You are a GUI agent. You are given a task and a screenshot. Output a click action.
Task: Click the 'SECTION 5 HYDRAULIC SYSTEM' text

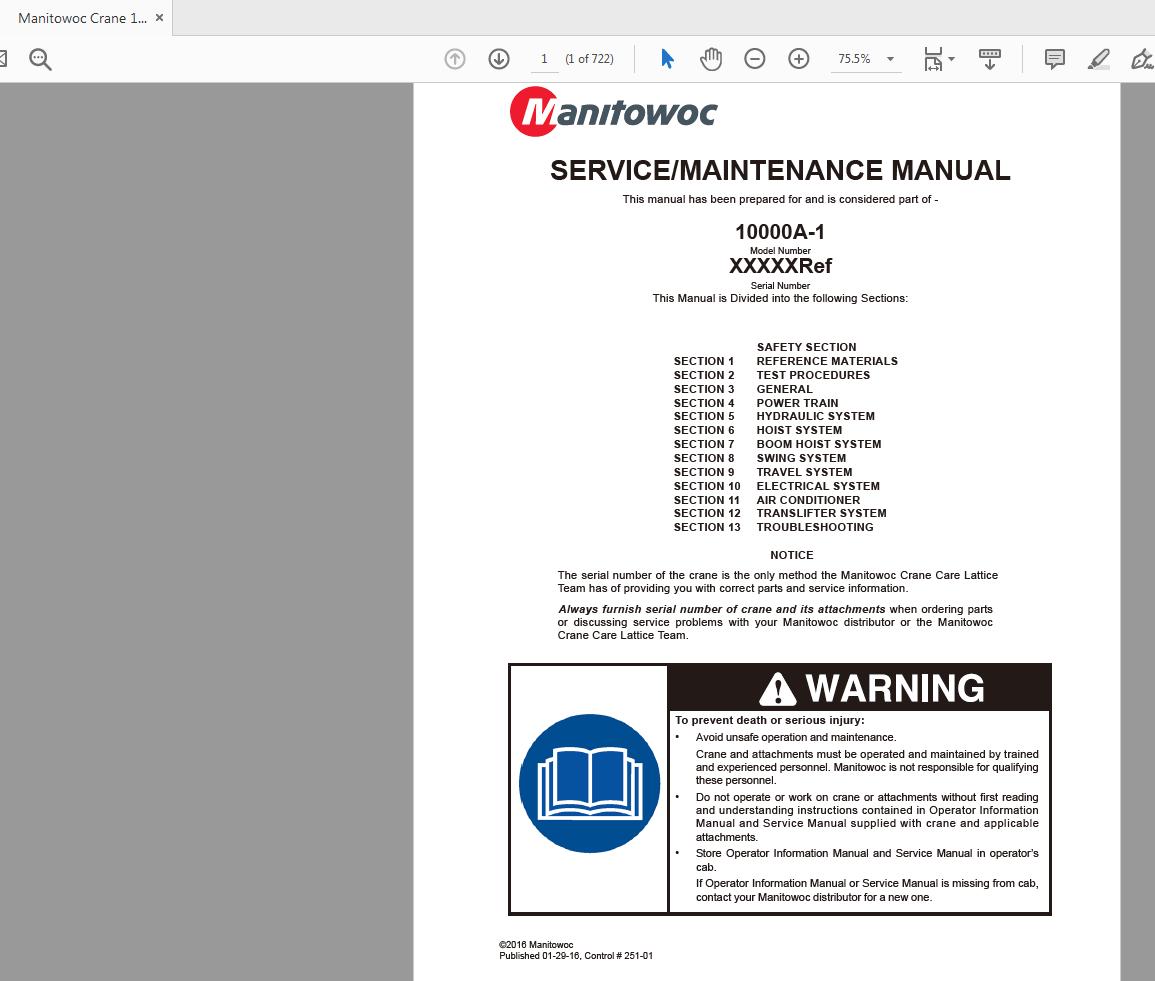[x=774, y=416]
